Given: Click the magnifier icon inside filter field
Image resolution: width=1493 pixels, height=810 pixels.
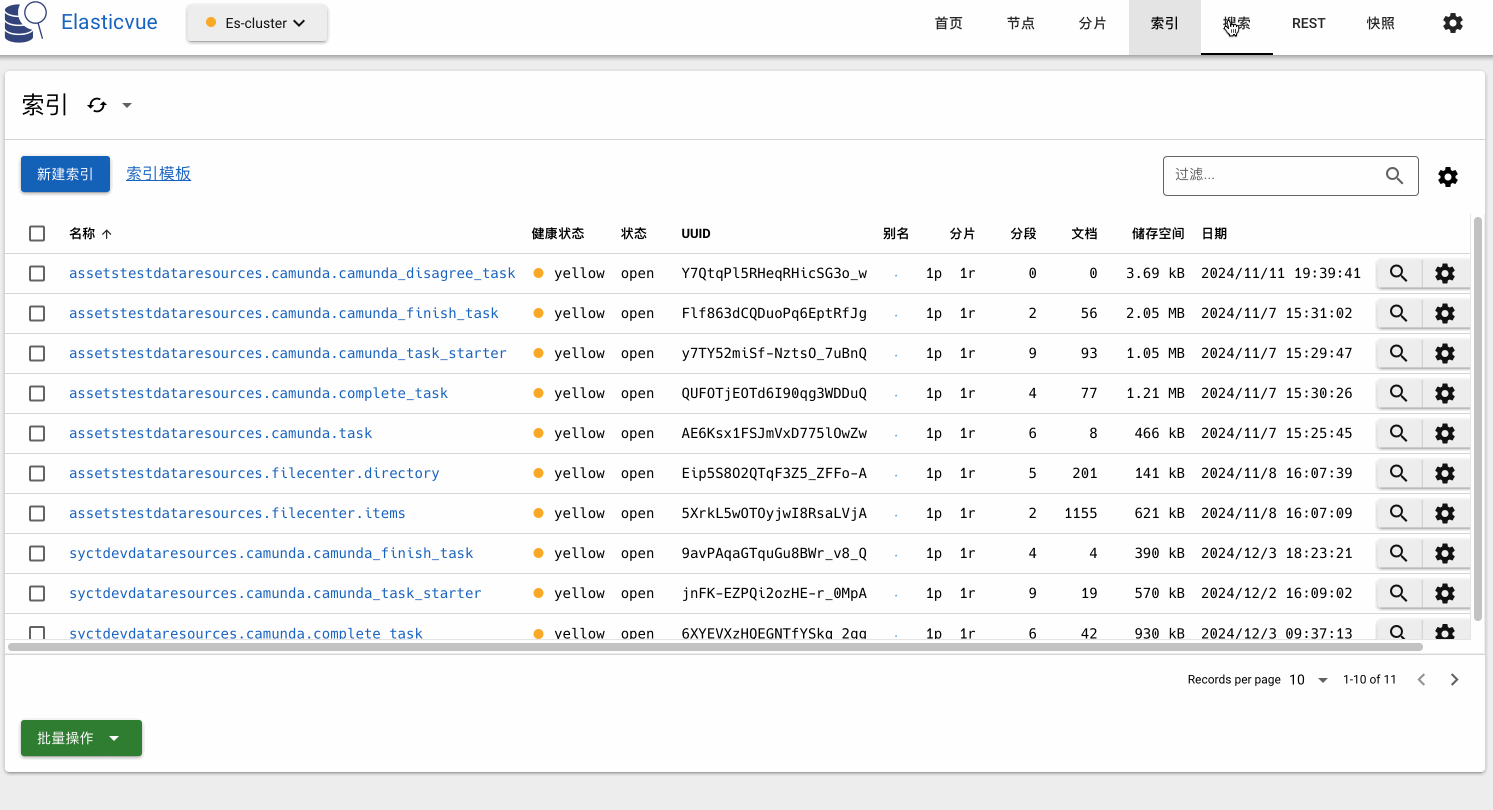Looking at the screenshot, I should click(x=1395, y=175).
